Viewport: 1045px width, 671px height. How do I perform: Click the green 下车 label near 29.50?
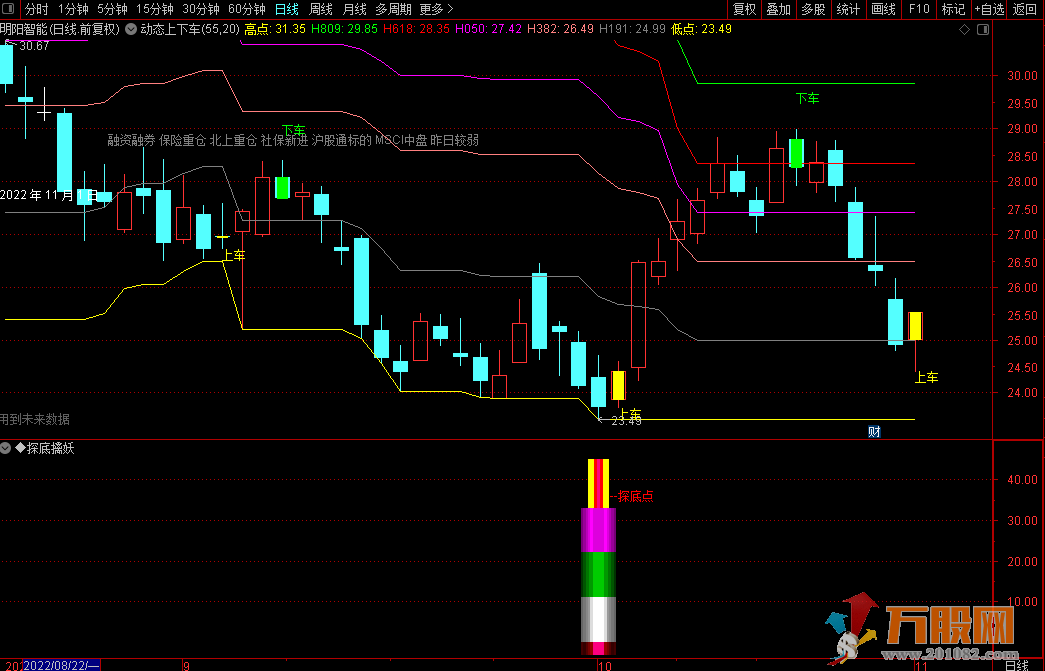808,99
